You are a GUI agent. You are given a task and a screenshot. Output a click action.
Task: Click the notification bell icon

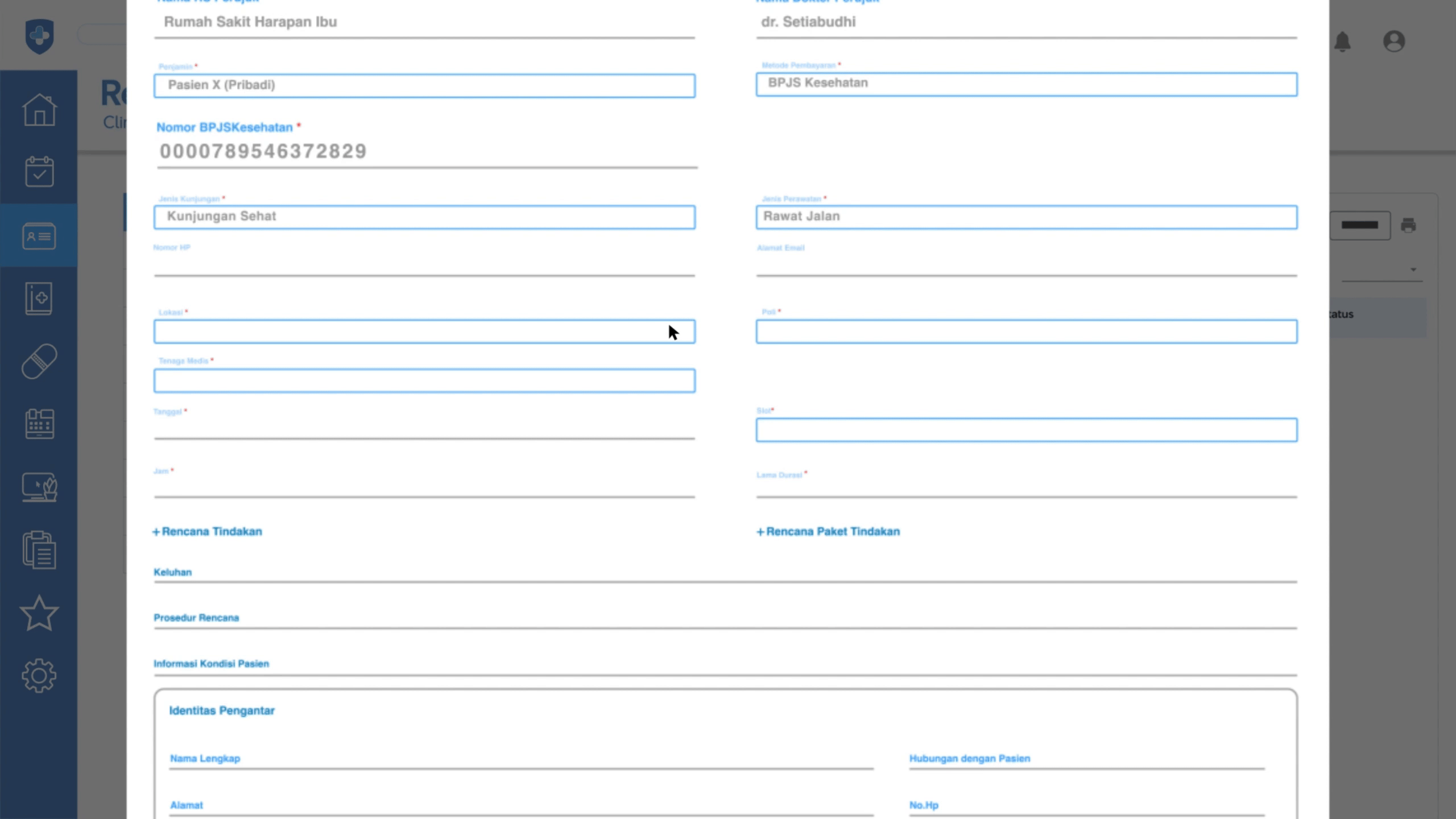coord(1342,42)
